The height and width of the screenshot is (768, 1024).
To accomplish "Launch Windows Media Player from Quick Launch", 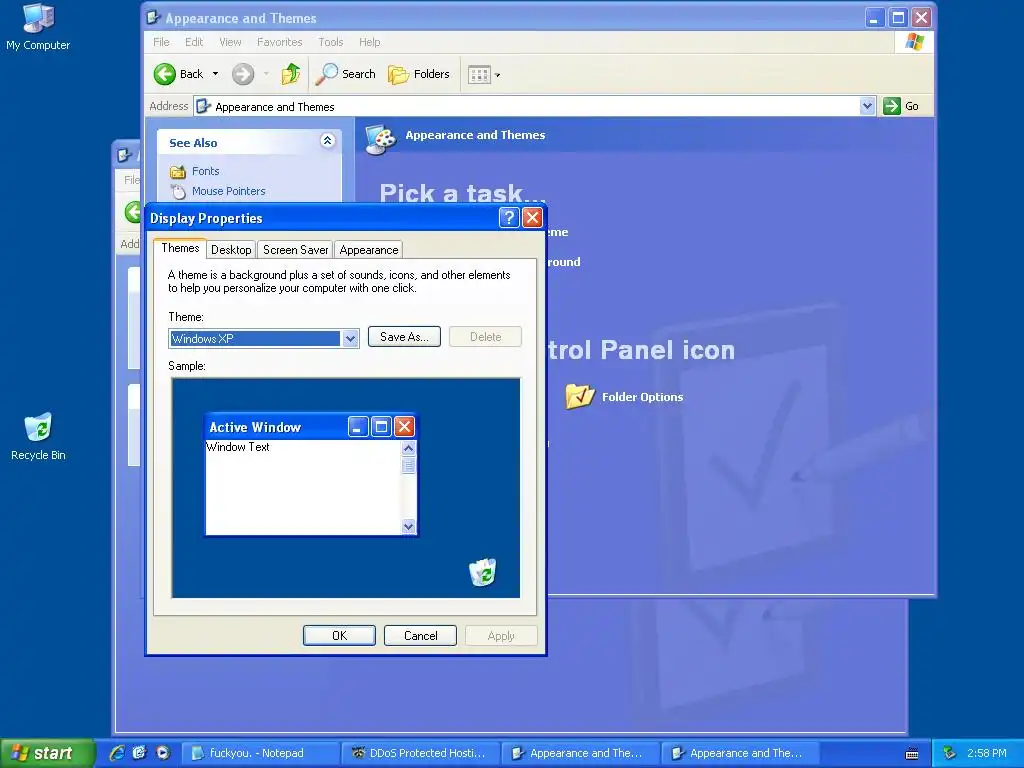I will pyautogui.click(x=163, y=752).
